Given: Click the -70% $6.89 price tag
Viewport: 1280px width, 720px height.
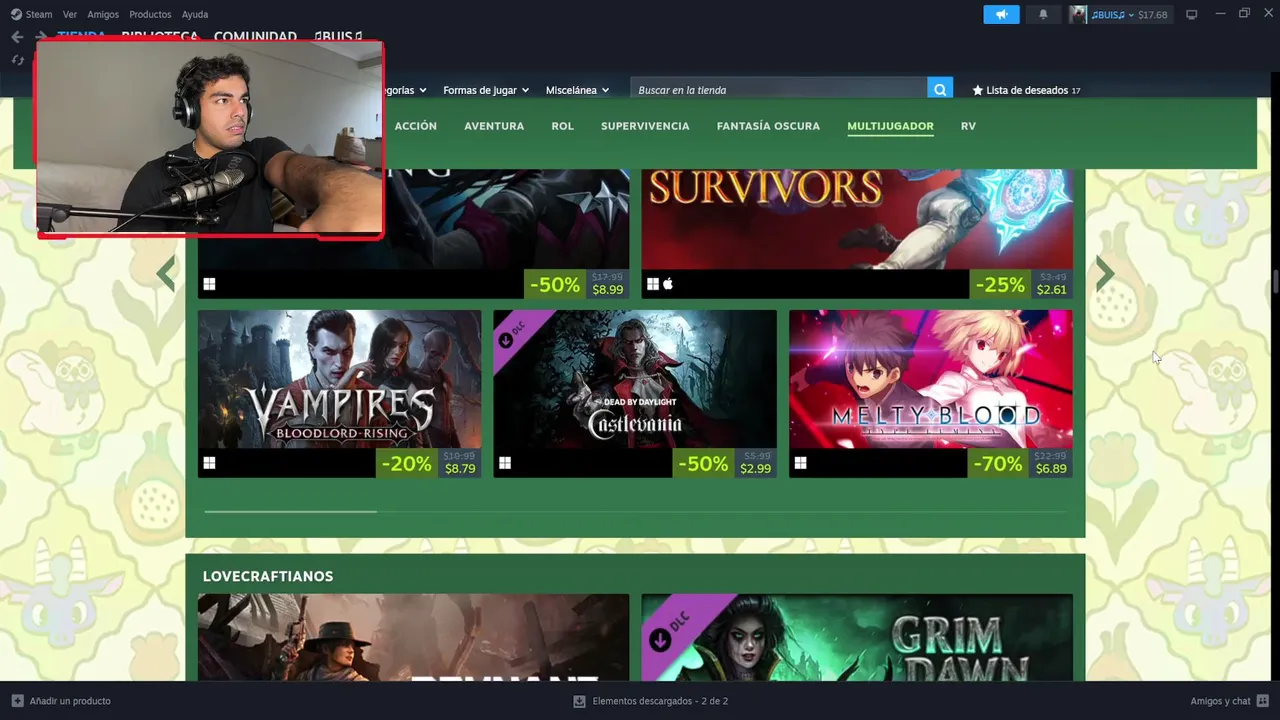Looking at the screenshot, I should 1020,463.
